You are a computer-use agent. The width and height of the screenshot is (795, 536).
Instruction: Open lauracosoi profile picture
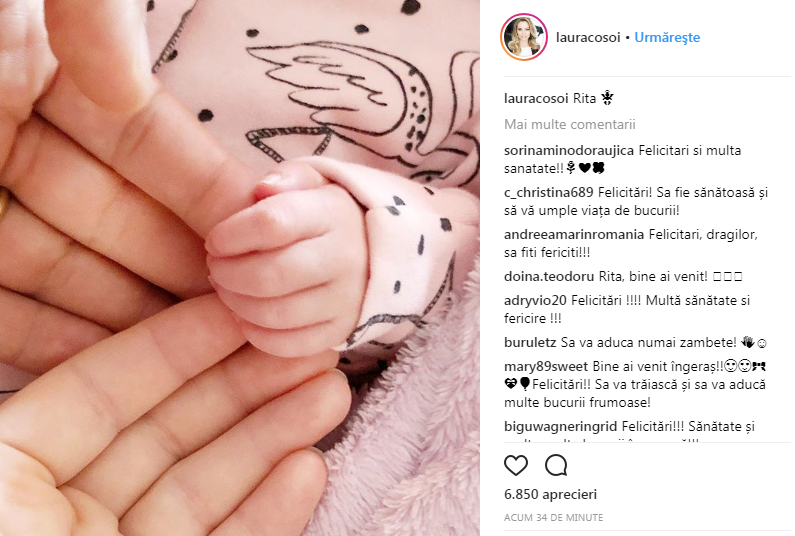point(524,37)
